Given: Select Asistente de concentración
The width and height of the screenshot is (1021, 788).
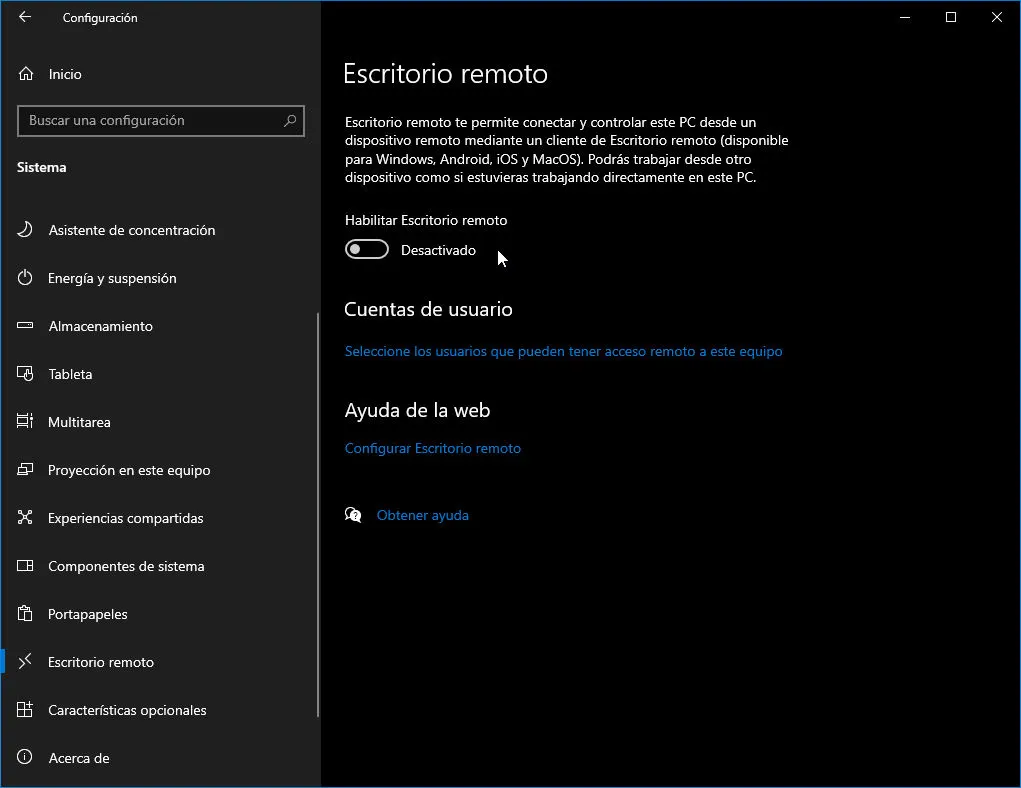Looking at the screenshot, I should click(160, 230).
